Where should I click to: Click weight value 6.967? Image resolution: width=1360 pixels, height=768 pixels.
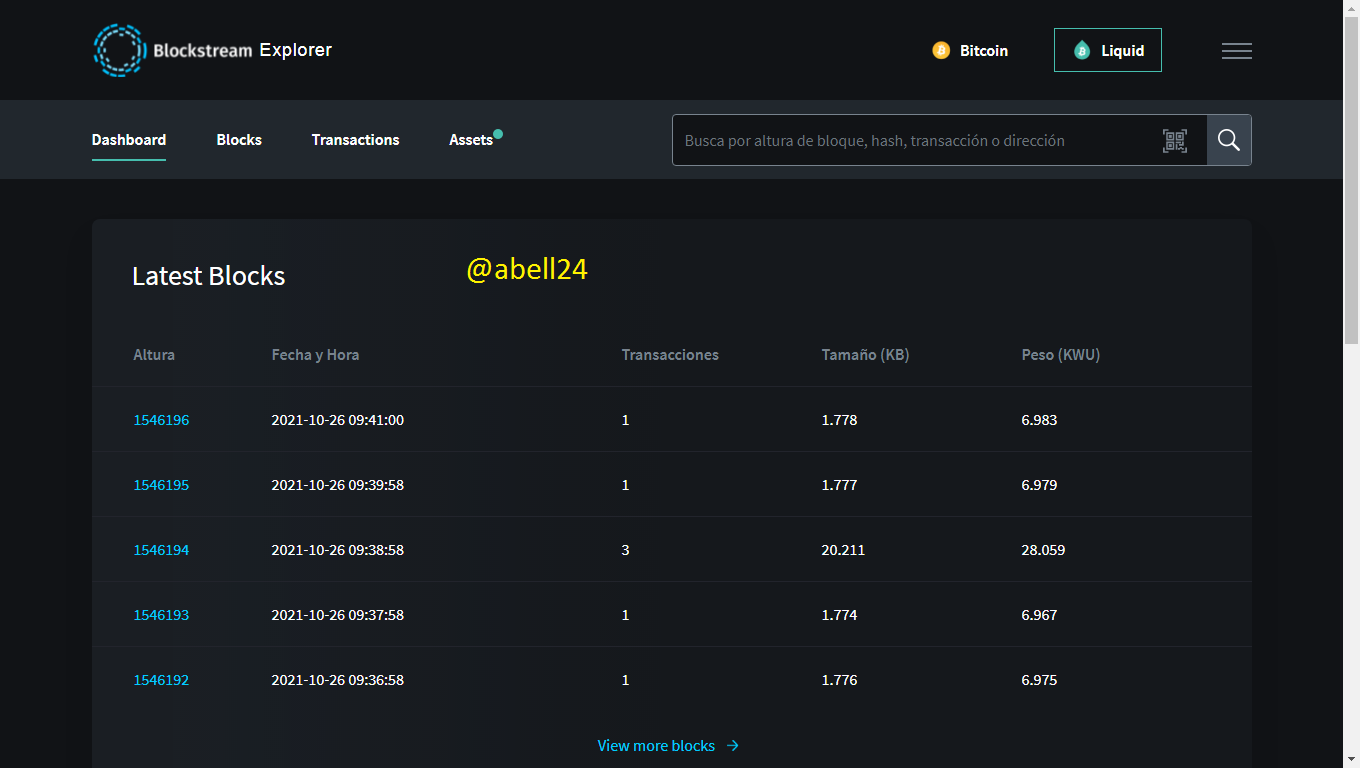pyautogui.click(x=1039, y=615)
